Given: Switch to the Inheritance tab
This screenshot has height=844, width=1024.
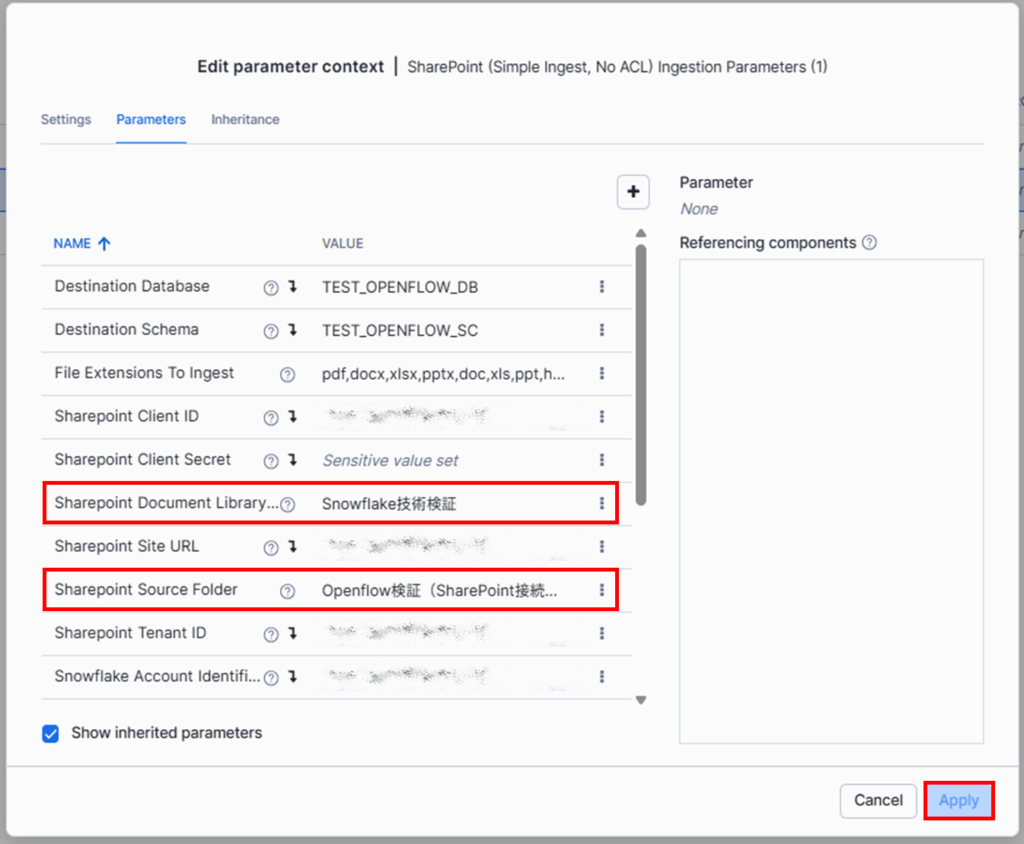Looking at the screenshot, I should pyautogui.click(x=245, y=120).
